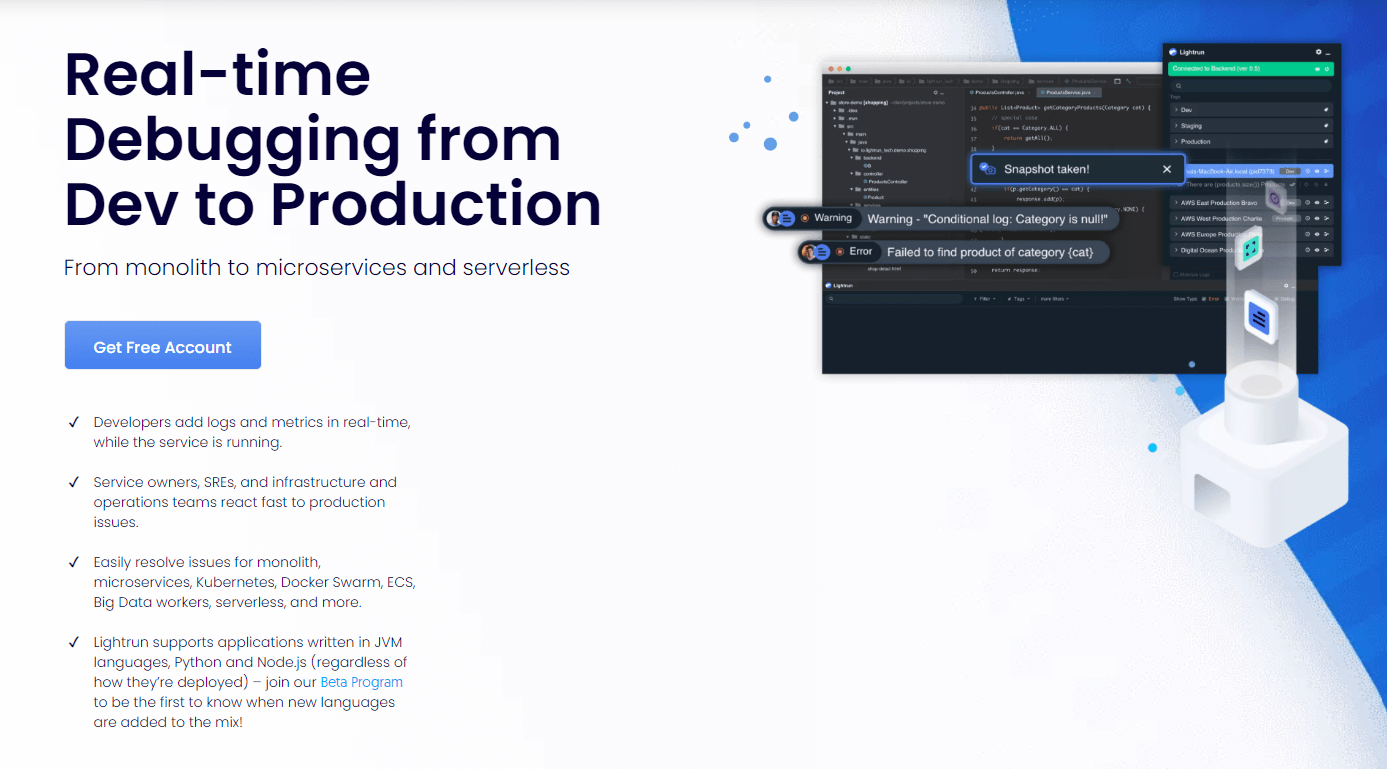Click the Get Free Account button

[x=162, y=346]
